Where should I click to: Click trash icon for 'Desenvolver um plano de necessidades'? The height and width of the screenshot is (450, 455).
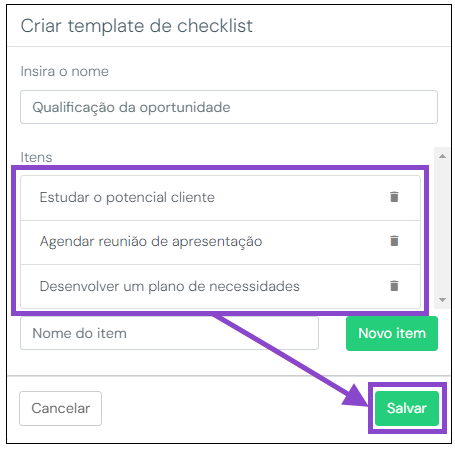(x=394, y=286)
